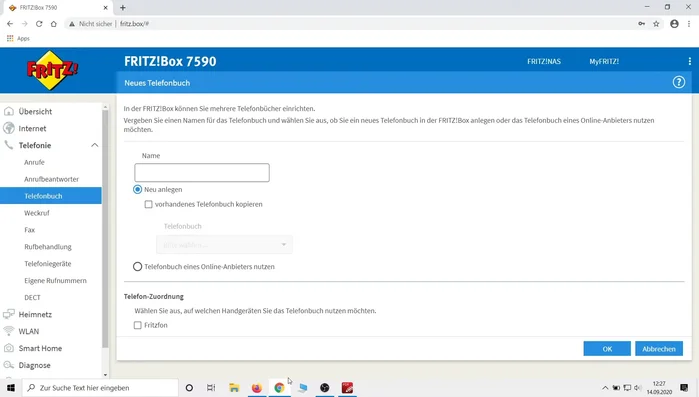Launch Firefox from taskbar
This screenshot has height=397, width=699.
pos(257,388)
